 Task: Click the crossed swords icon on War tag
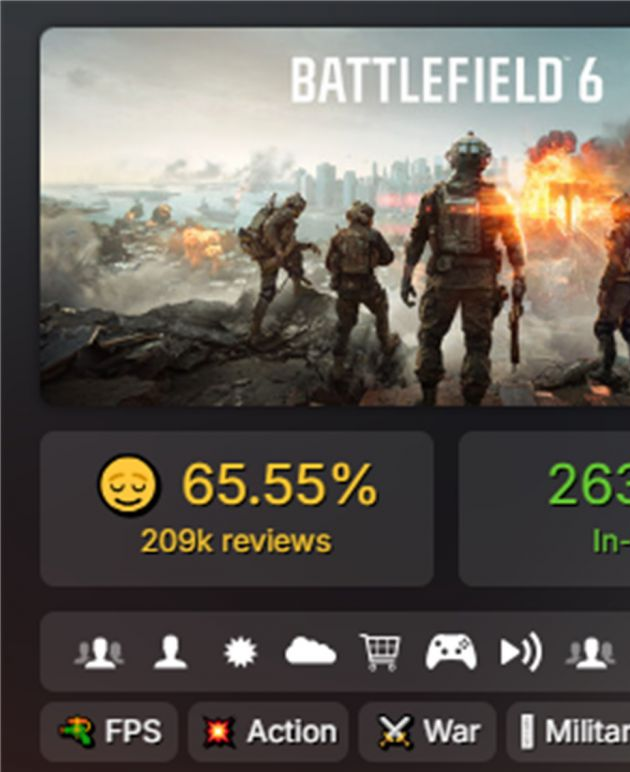click(394, 732)
